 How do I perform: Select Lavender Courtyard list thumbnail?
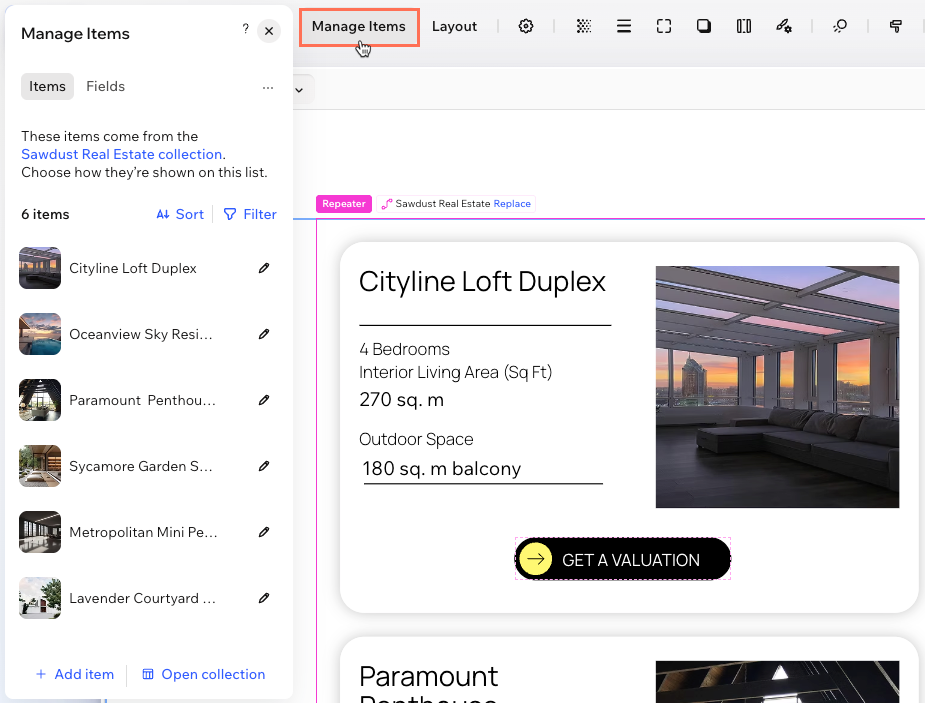40,598
